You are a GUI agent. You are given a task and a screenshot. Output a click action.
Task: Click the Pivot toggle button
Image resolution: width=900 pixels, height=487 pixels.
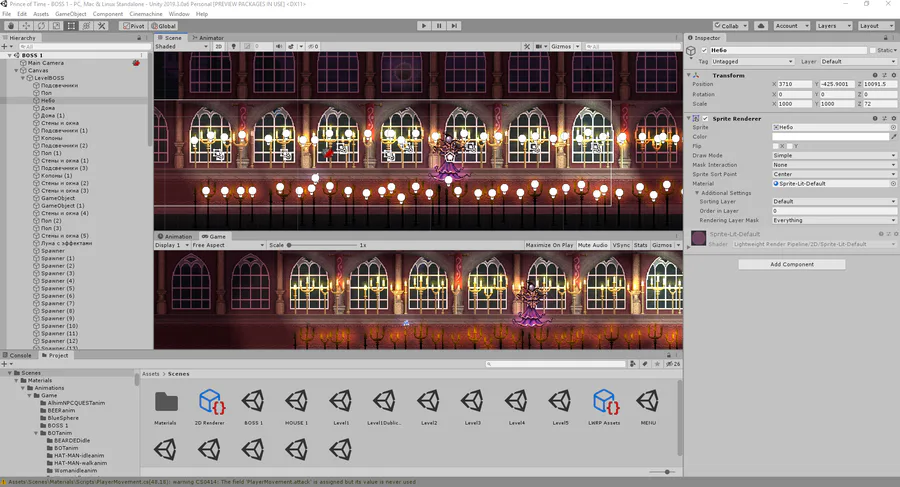click(134, 26)
